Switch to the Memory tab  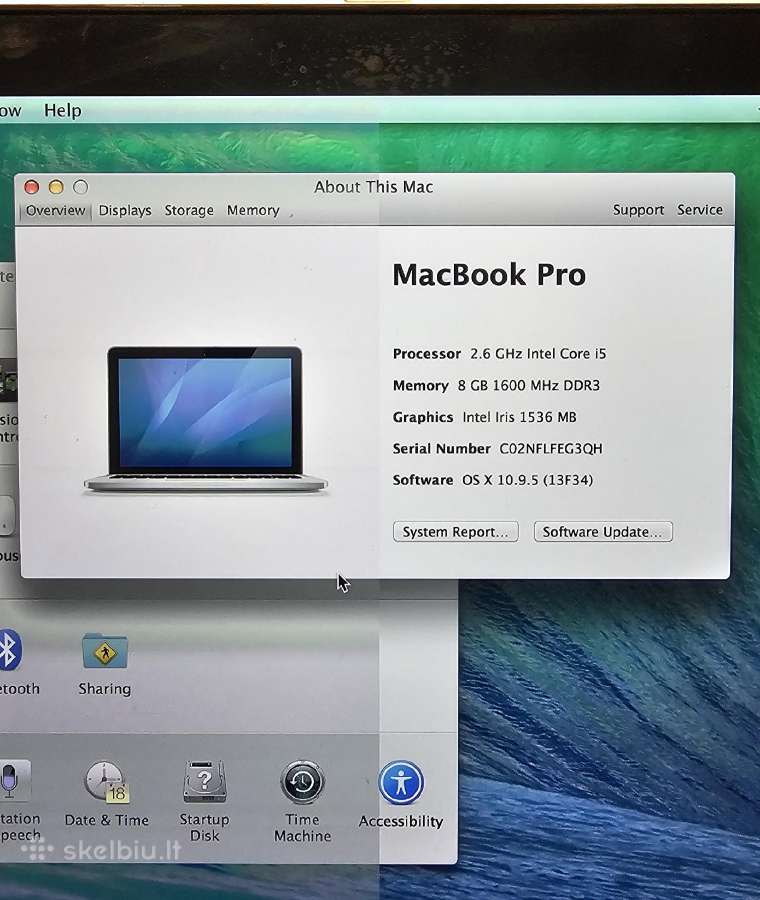(x=253, y=211)
